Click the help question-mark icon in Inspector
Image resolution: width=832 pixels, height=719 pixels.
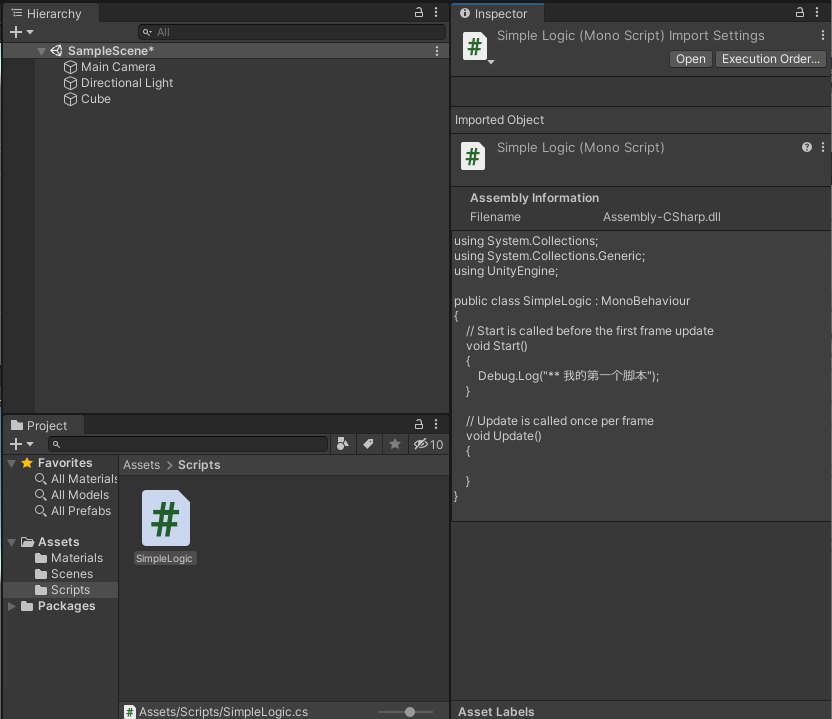806,147
